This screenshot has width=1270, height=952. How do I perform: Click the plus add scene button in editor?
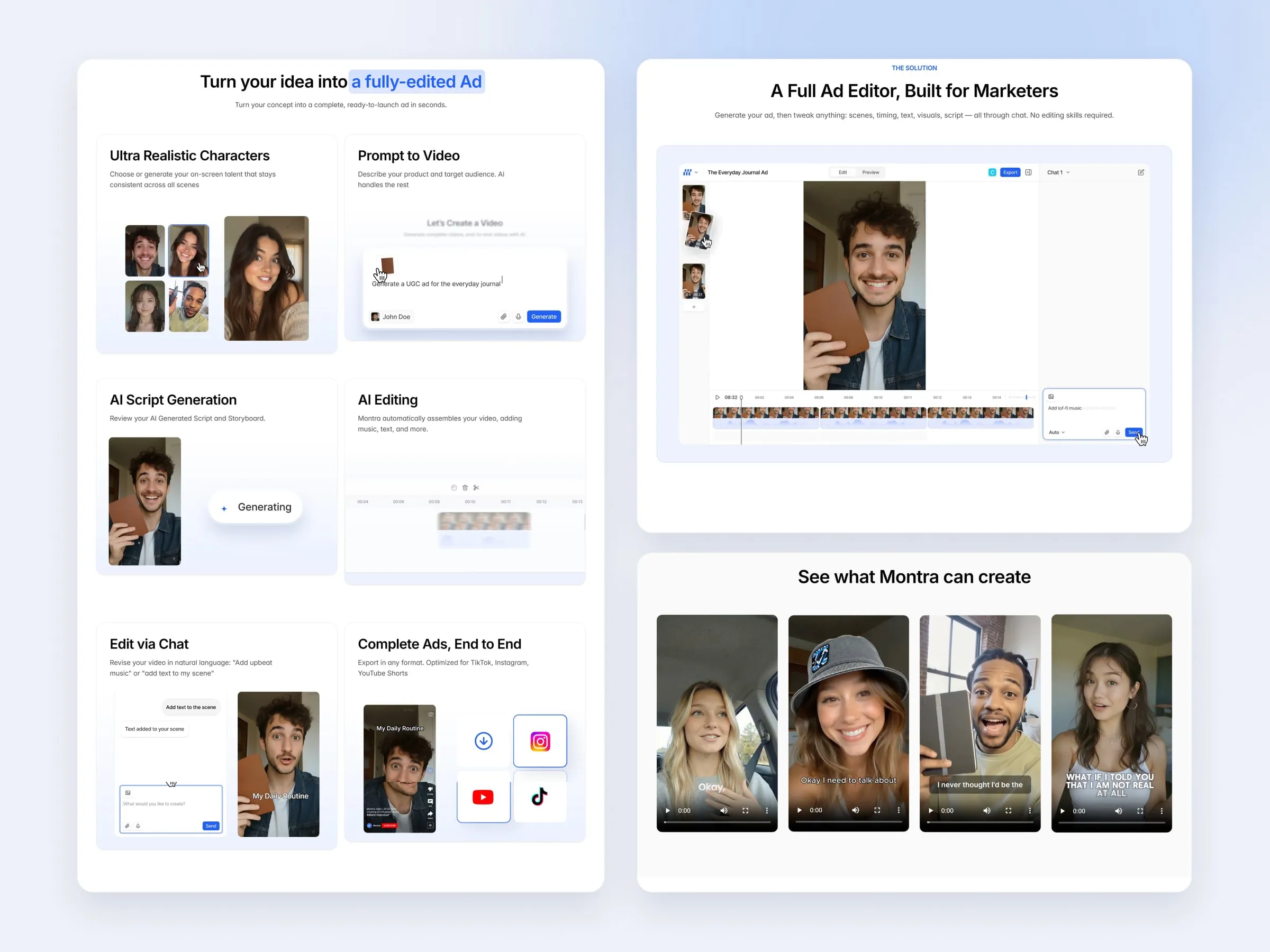694,307
